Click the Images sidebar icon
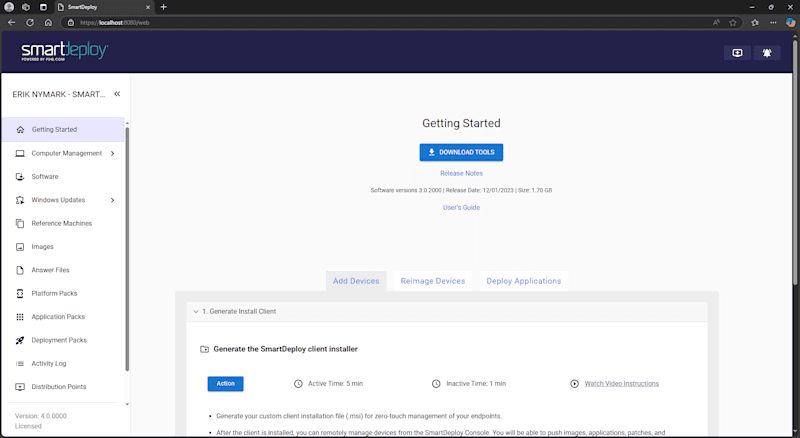The image size is (800, 438). [20, 247]
